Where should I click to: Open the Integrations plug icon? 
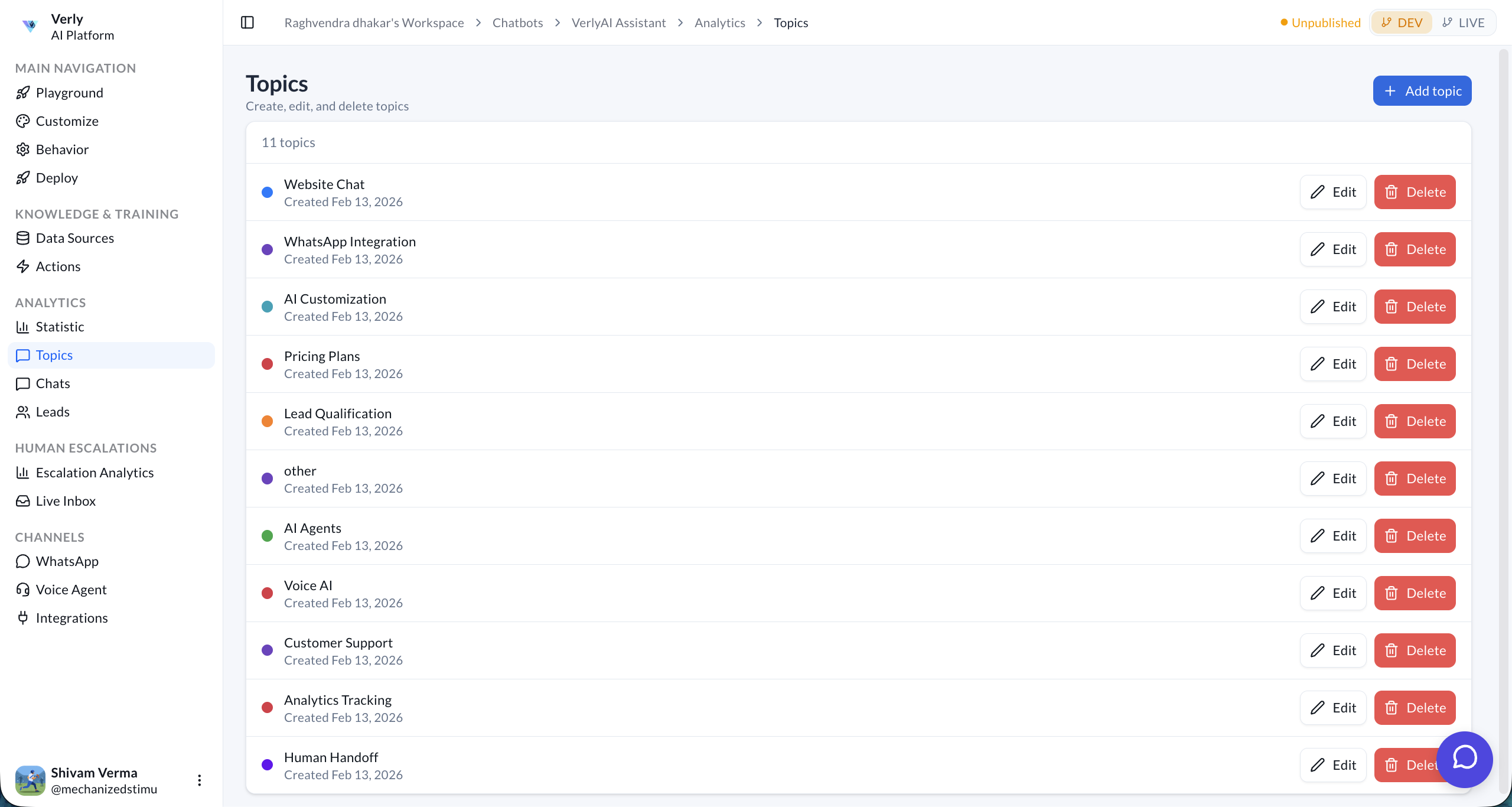pos(23,617)
